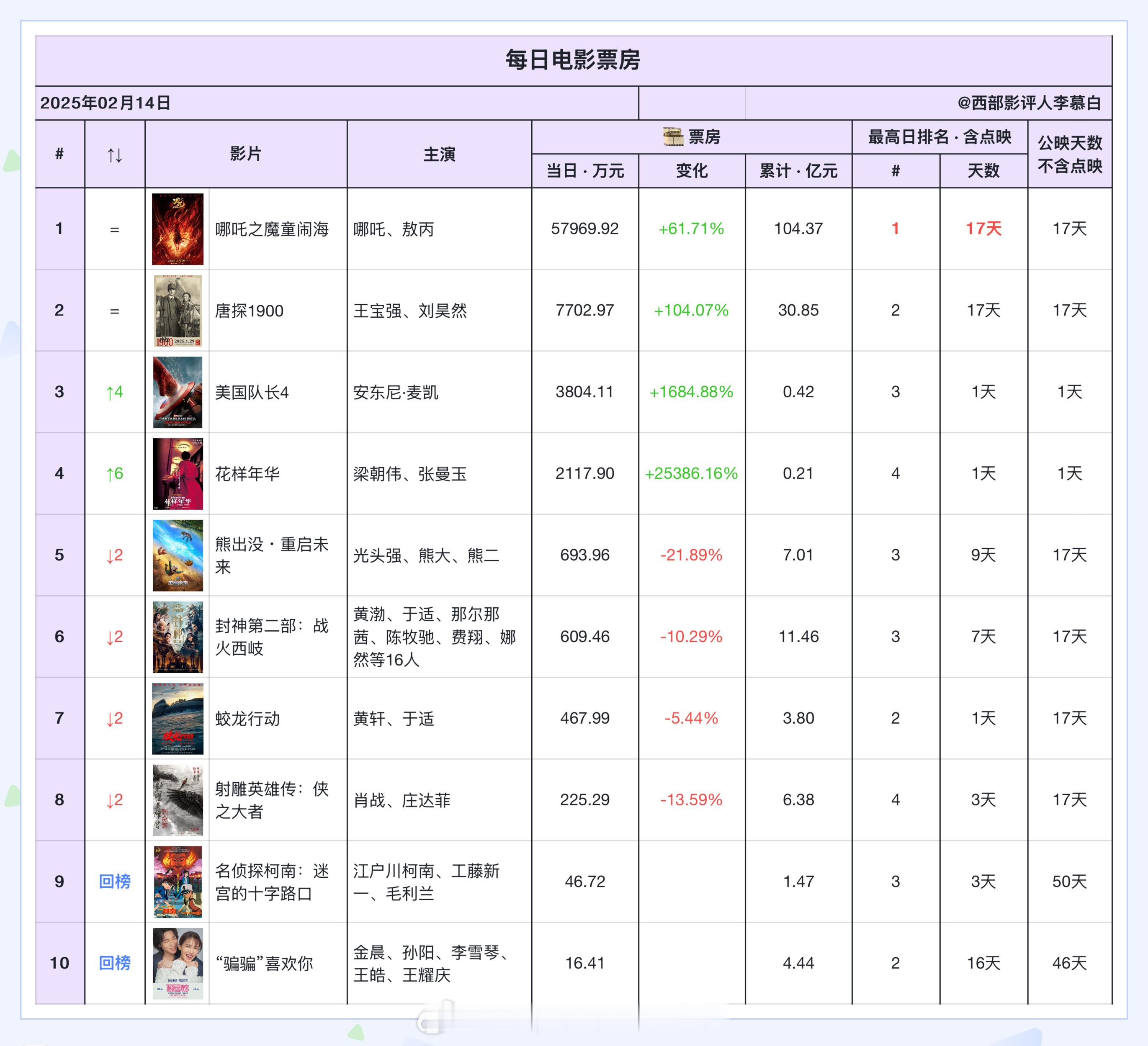1148x1046 pixels.
Task: Click the ↑6 rank change for 花样年华
Action: coord(115,474)
